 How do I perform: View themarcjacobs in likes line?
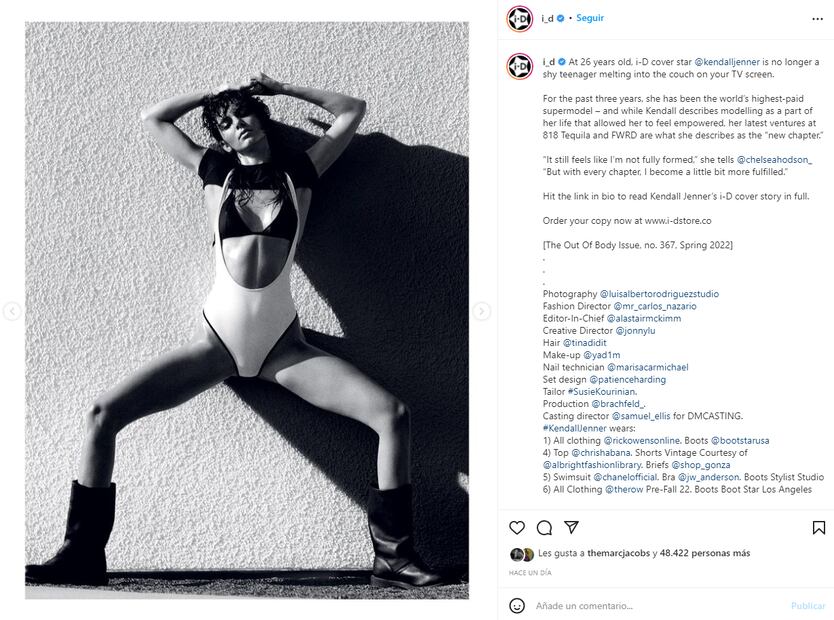point(618,554)
